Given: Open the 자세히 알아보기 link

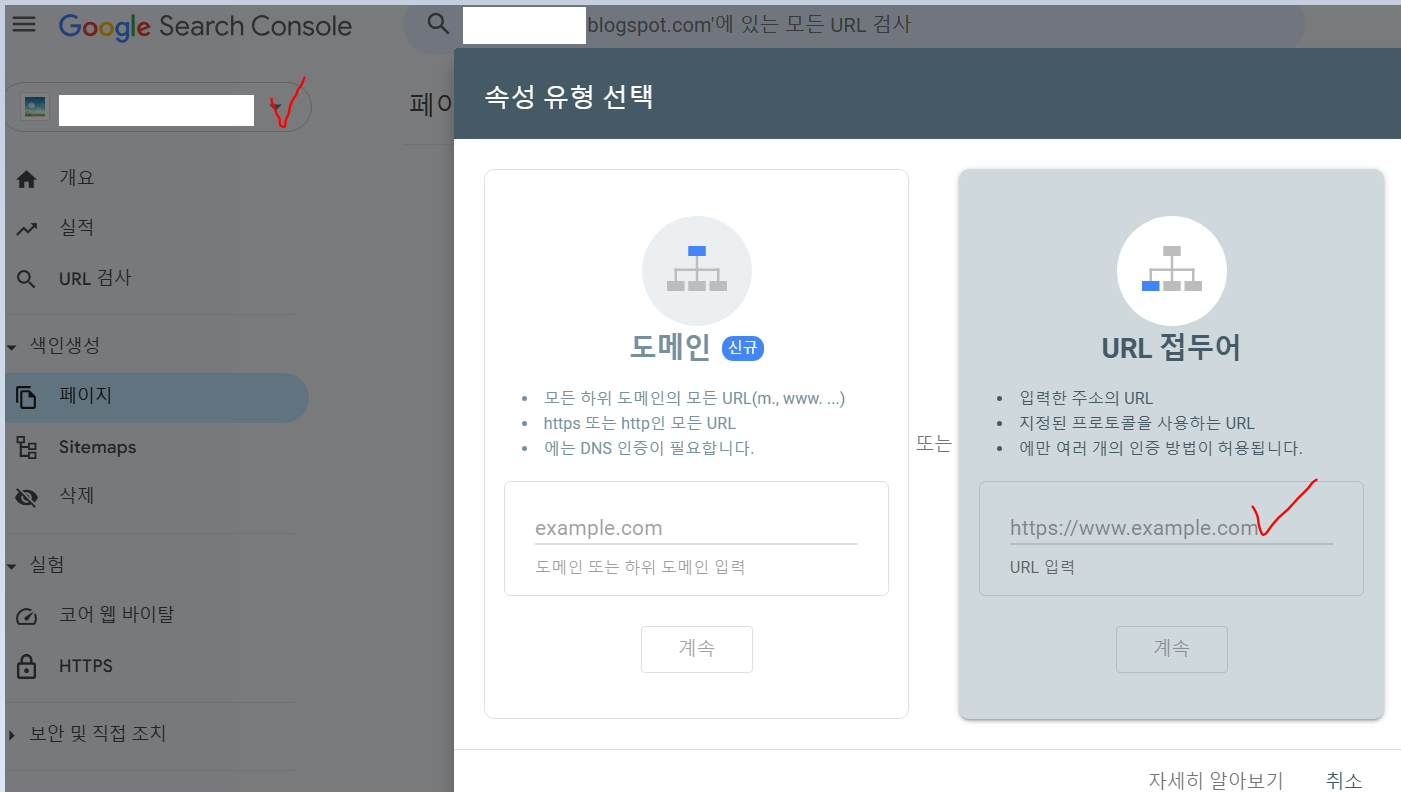Looking at the screenshot, I should click(1216, 780).
